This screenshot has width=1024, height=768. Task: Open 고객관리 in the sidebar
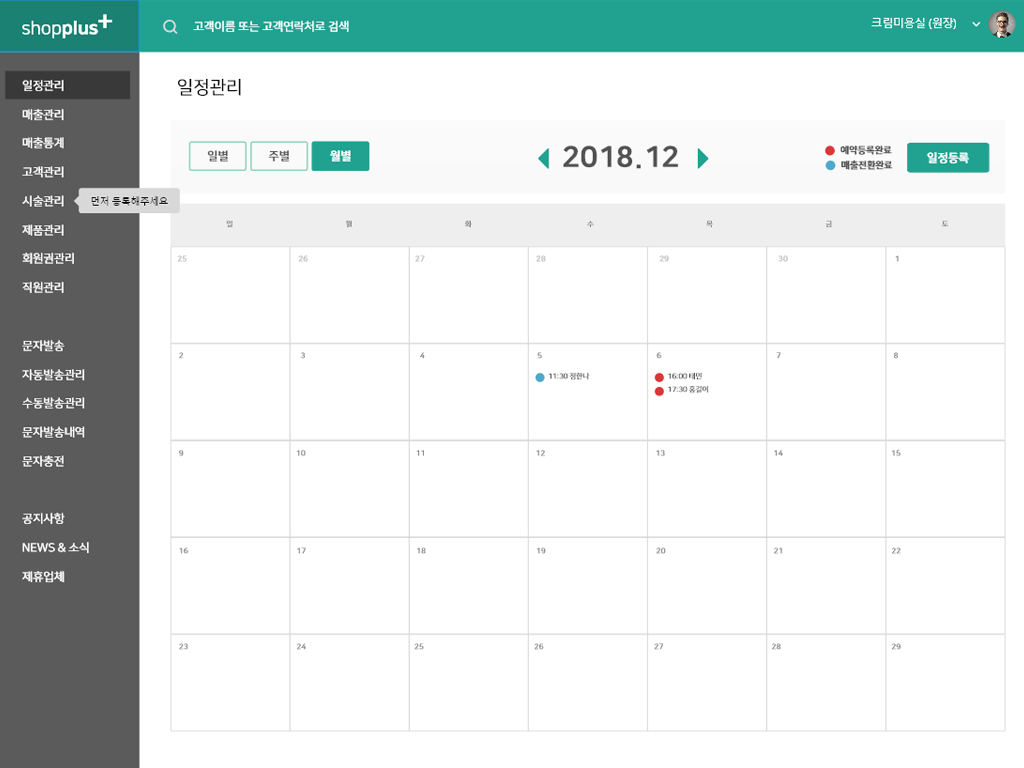[43, 172]
